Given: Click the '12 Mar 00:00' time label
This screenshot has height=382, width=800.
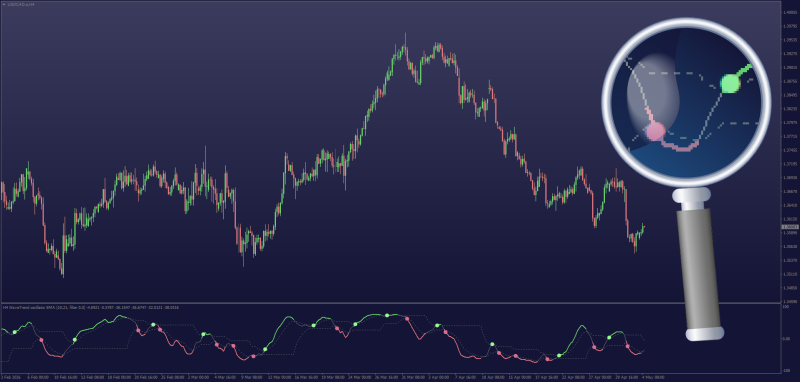Looking at the screenshot, I should pyautogui.click(x=280, y=377).
